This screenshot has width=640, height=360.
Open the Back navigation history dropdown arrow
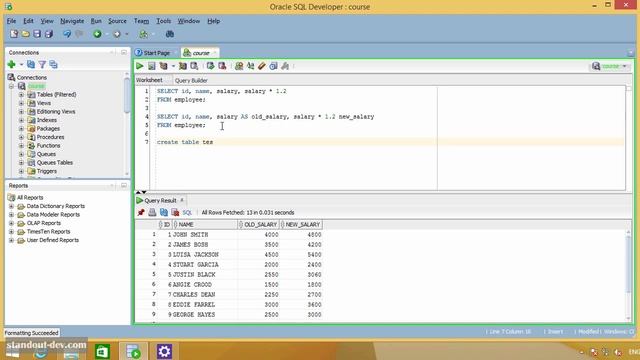(107, 34)
